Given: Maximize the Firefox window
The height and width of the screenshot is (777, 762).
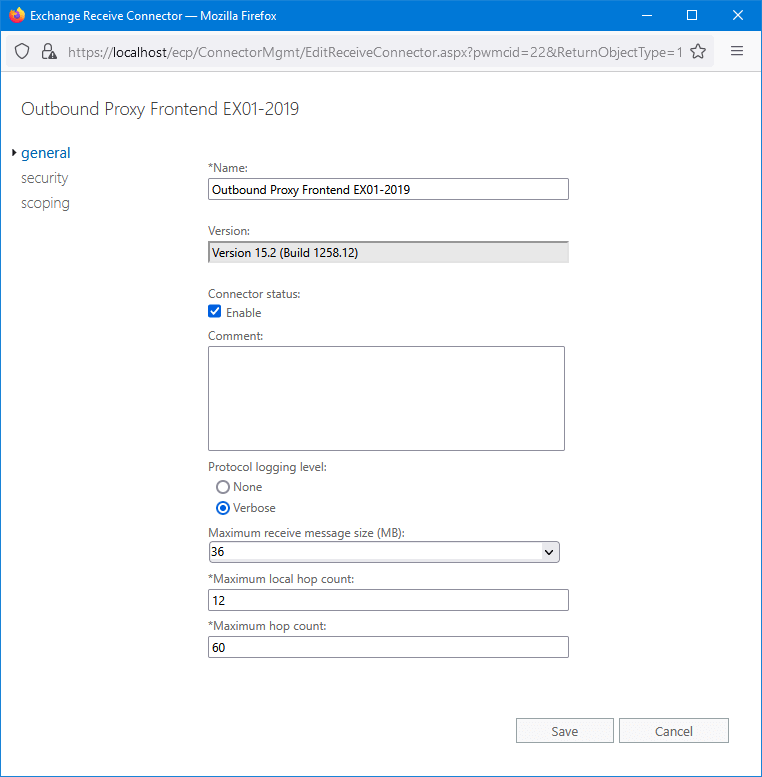Looking at the screenshot, I should click(x=692, y=15).
